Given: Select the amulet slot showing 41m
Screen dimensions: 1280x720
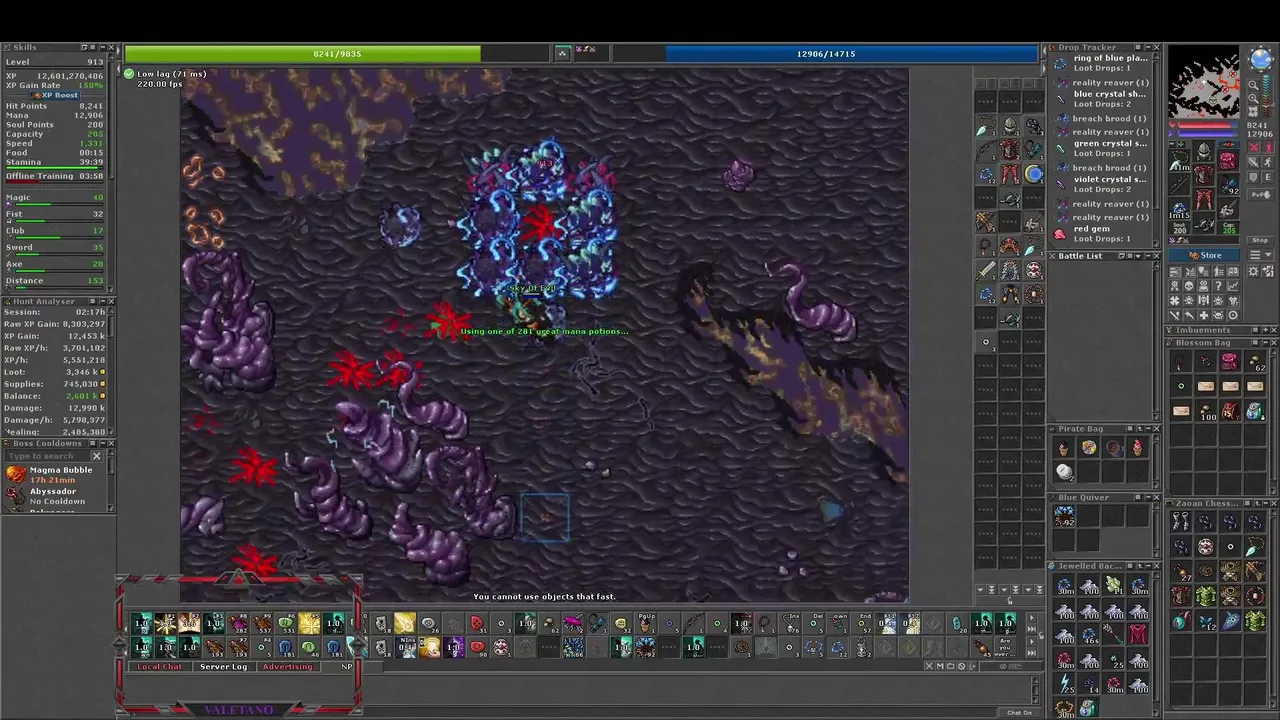Looking at the screenshot, I should pyautogui.click(x=1179, y=160).
